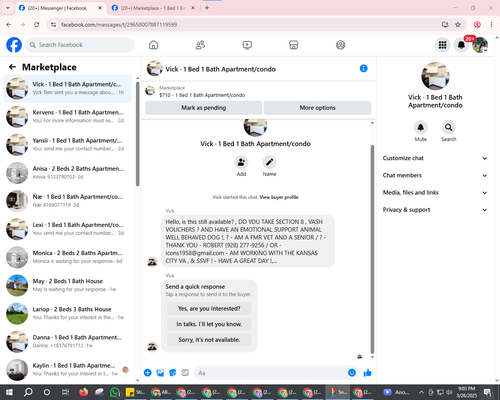Open Monica 2 Beds 2 Baths conversation
500x400 pixels.
(x=68, y=257)
